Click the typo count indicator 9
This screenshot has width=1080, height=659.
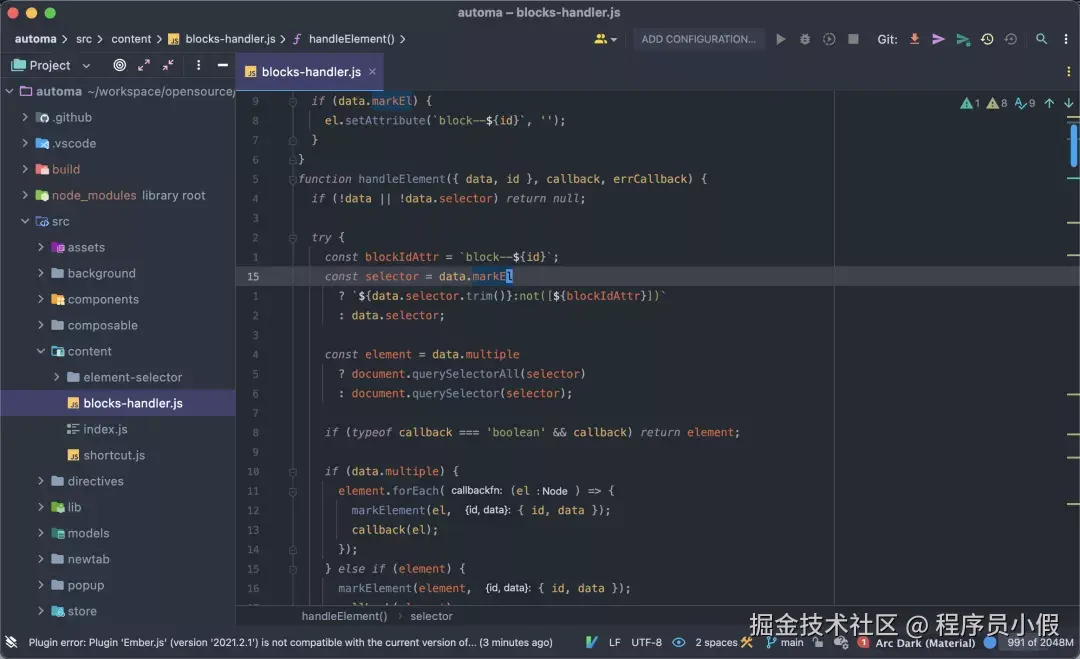(1025, 103)
